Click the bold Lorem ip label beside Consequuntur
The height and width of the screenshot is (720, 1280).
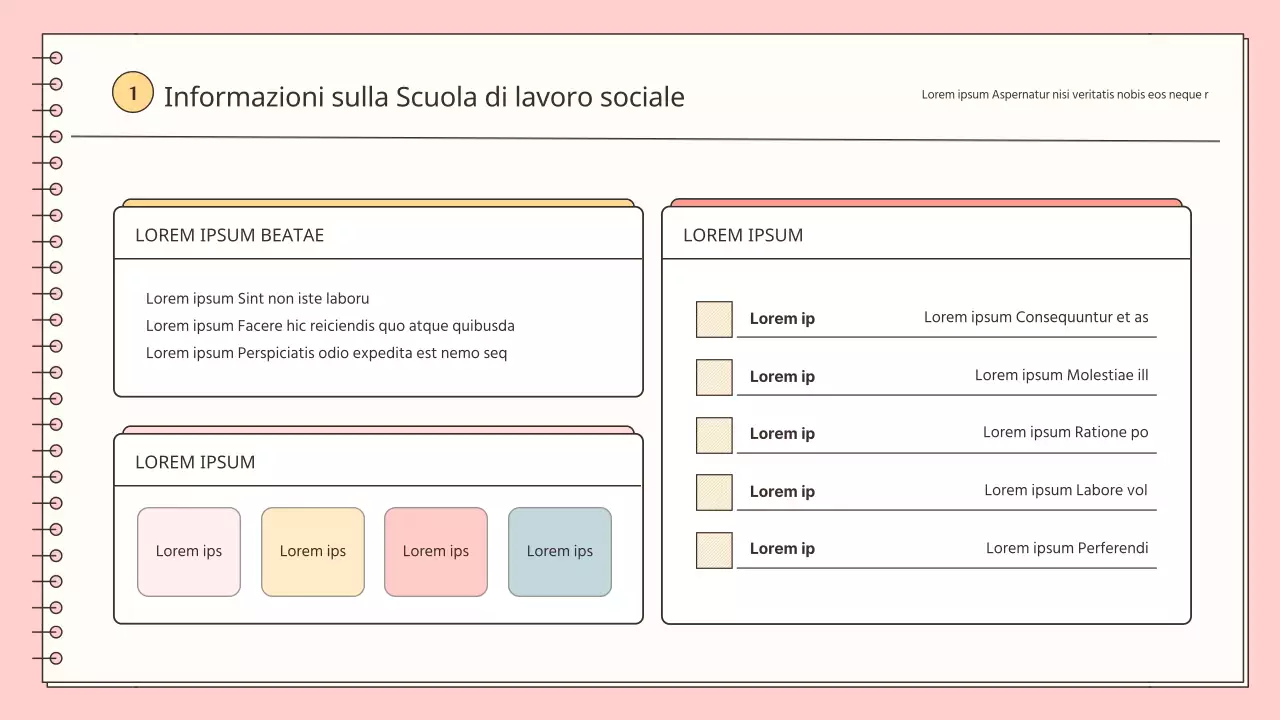click(x=782, y=318)
